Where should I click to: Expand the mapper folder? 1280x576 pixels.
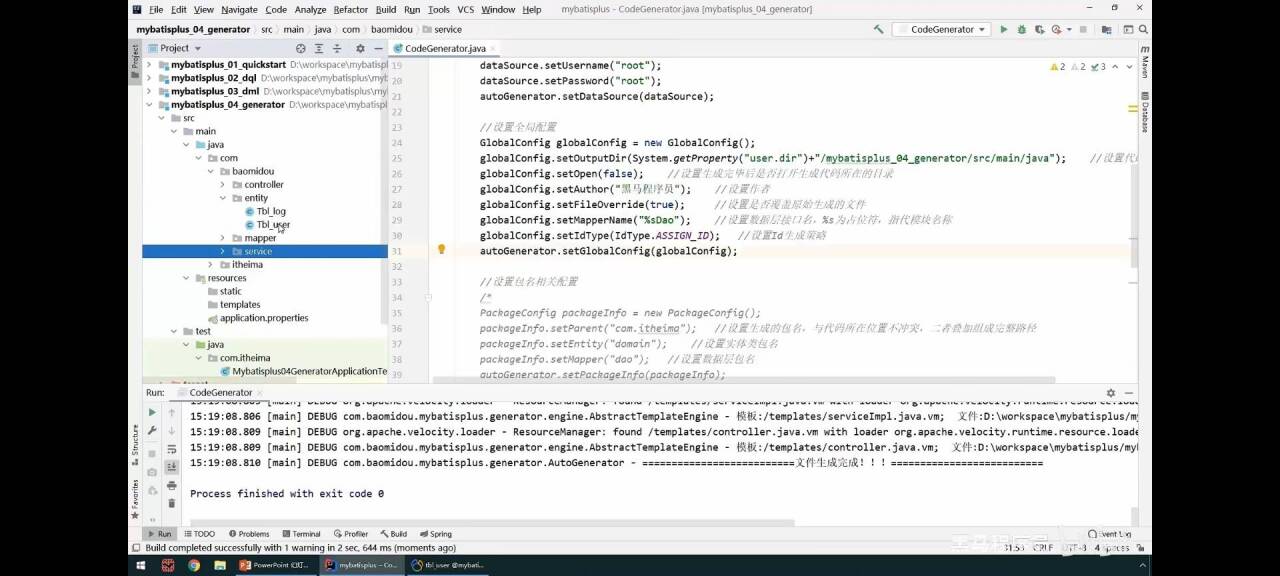pos(223,238)
